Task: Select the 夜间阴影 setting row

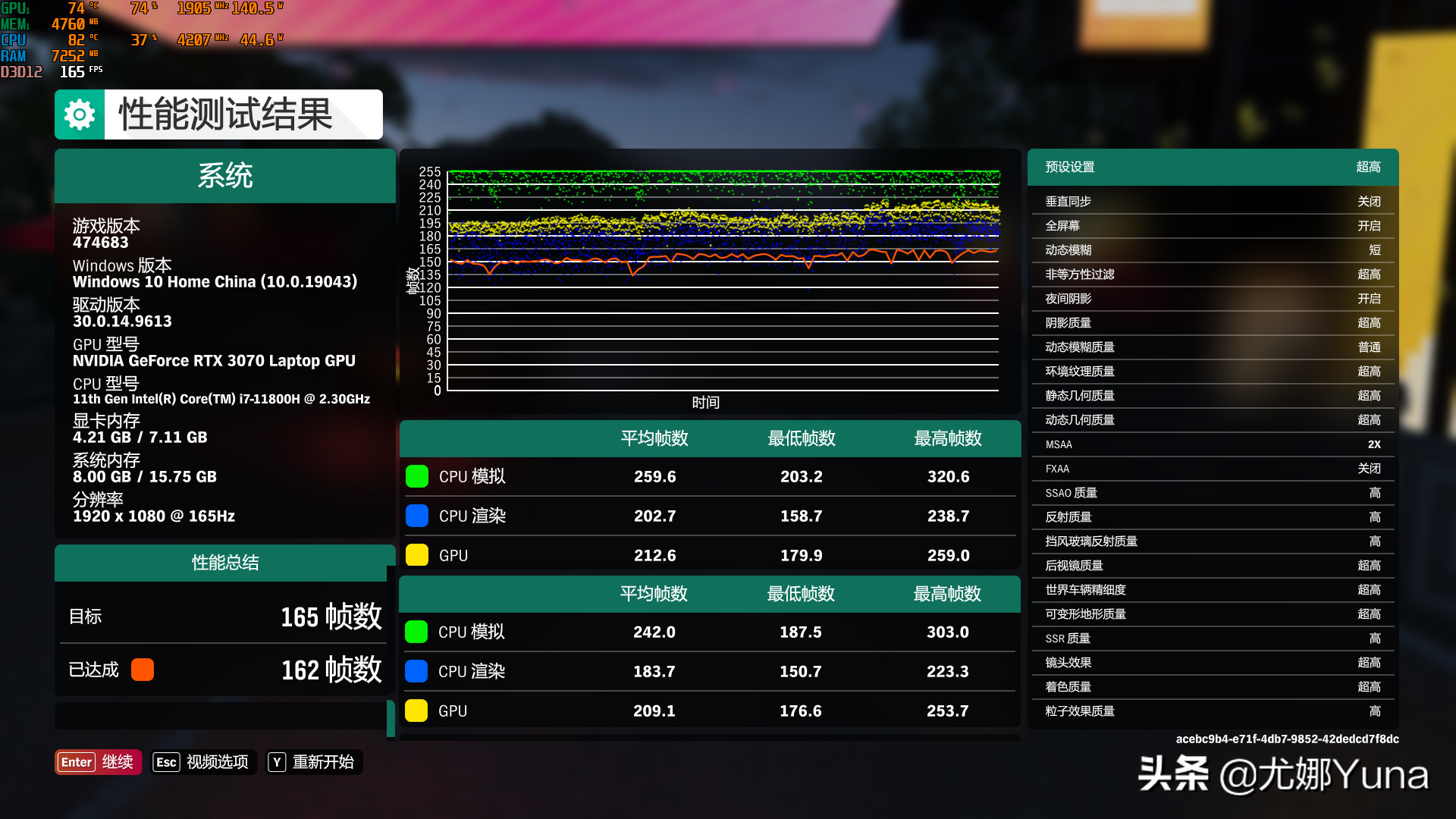Action: click(1213, 299)
